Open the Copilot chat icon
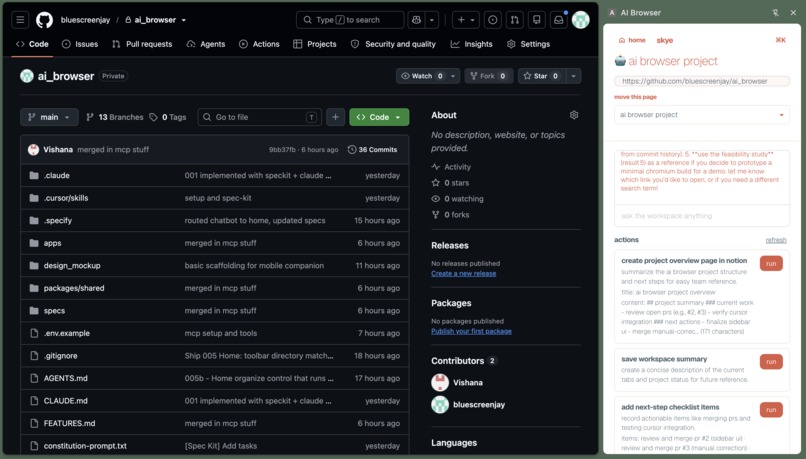Viewport: 806px width, 459px height. pyautogui.click(x=416, y=20)
